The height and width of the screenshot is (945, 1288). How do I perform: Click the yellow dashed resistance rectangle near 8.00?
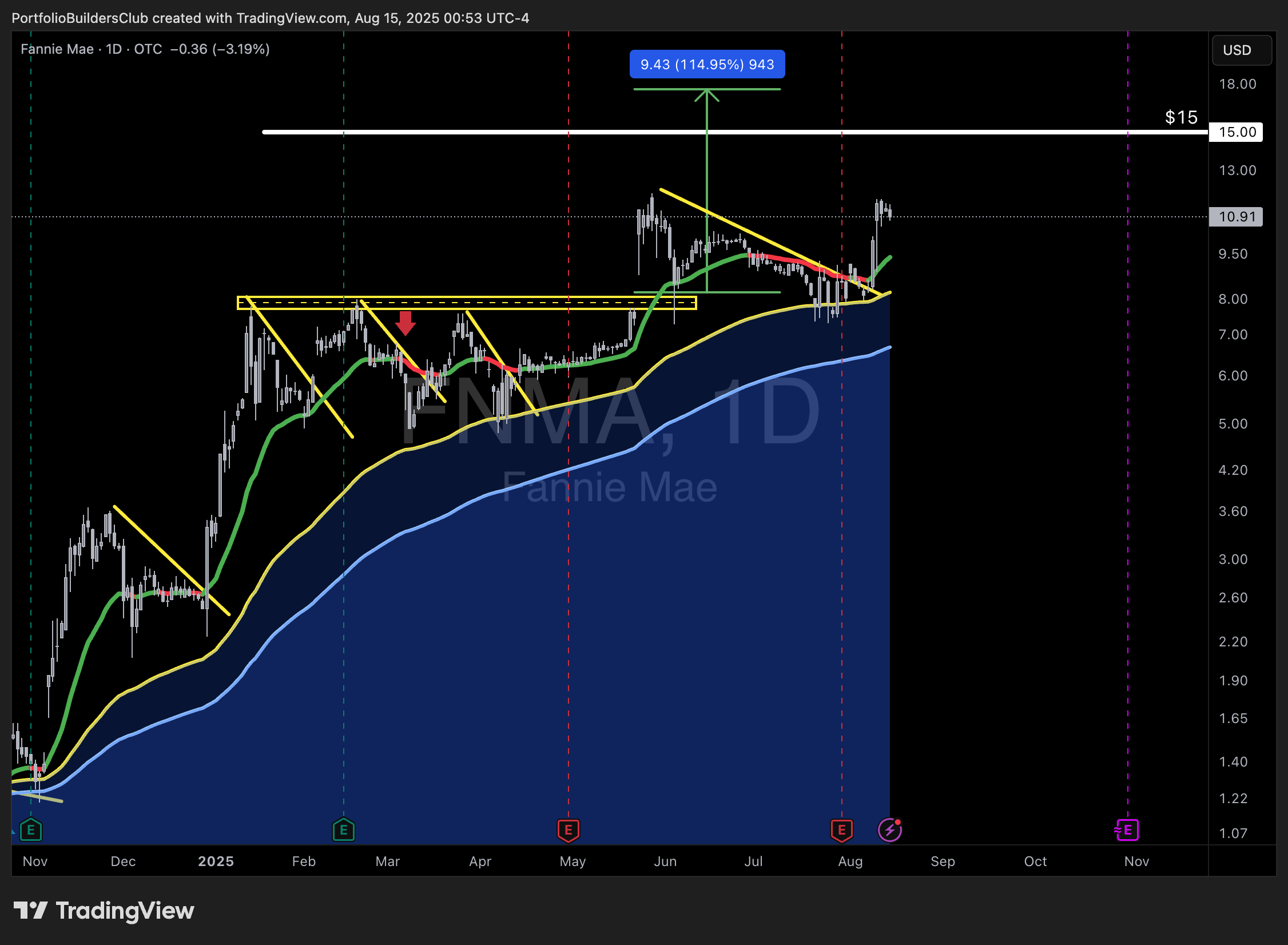click(467, 303)
